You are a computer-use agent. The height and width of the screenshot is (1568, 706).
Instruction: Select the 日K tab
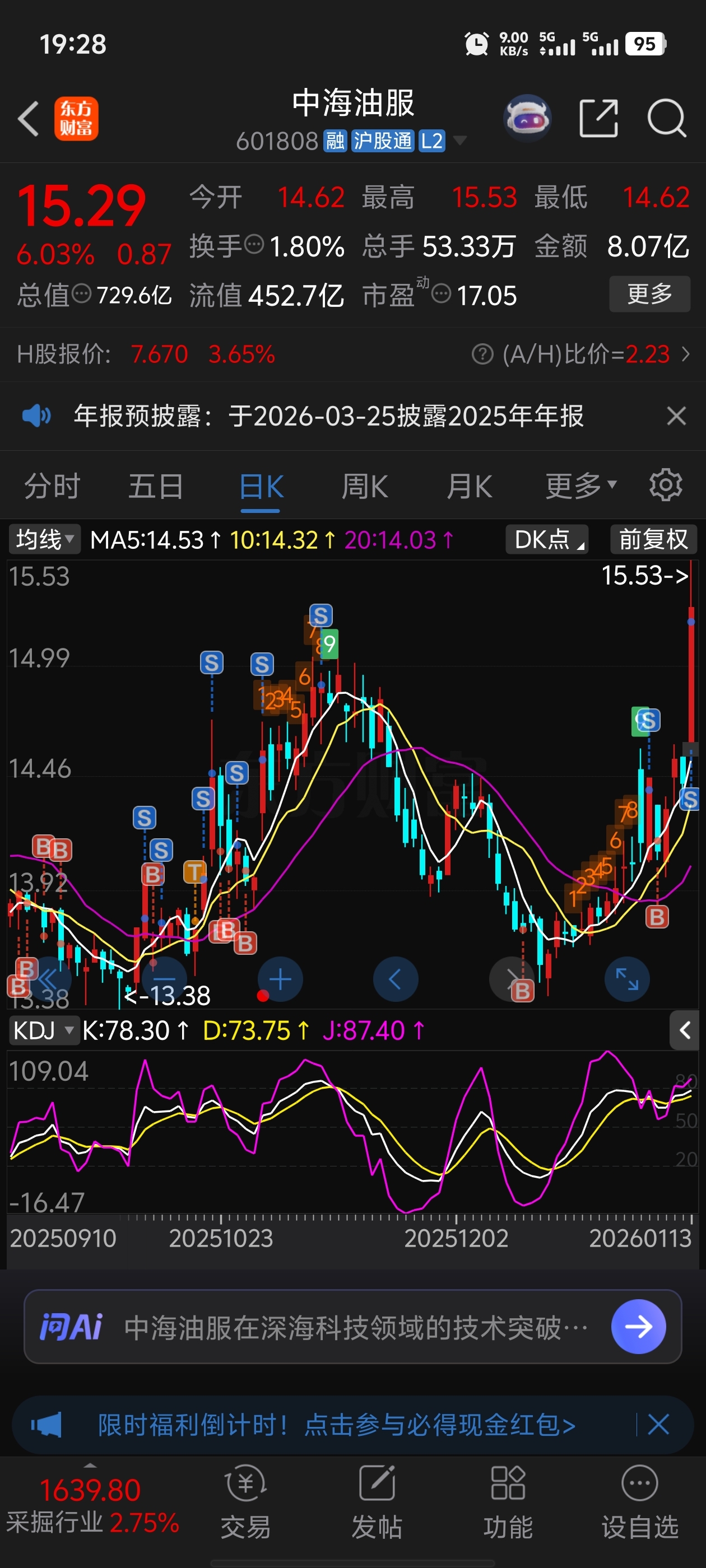261,487
